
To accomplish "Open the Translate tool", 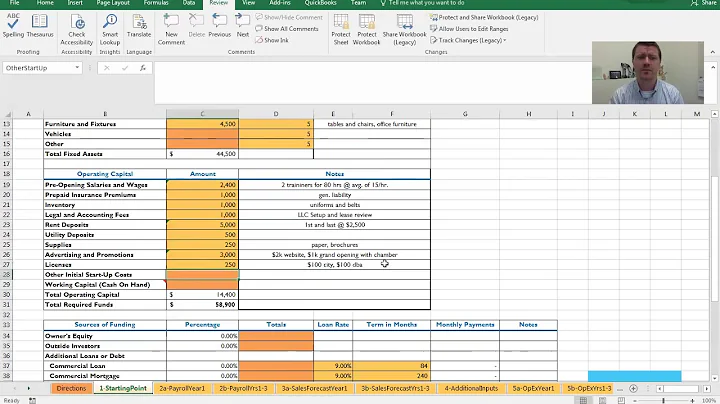I will click(x=139, y=26).
